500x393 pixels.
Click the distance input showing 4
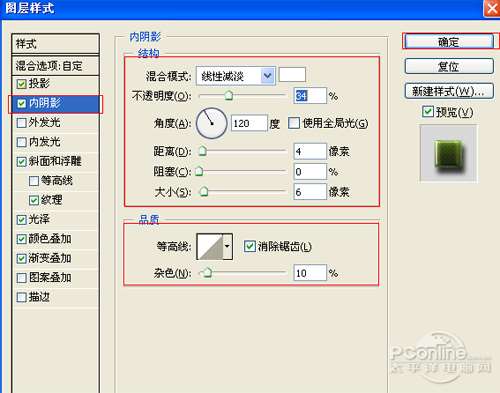[x=310, y=152]
